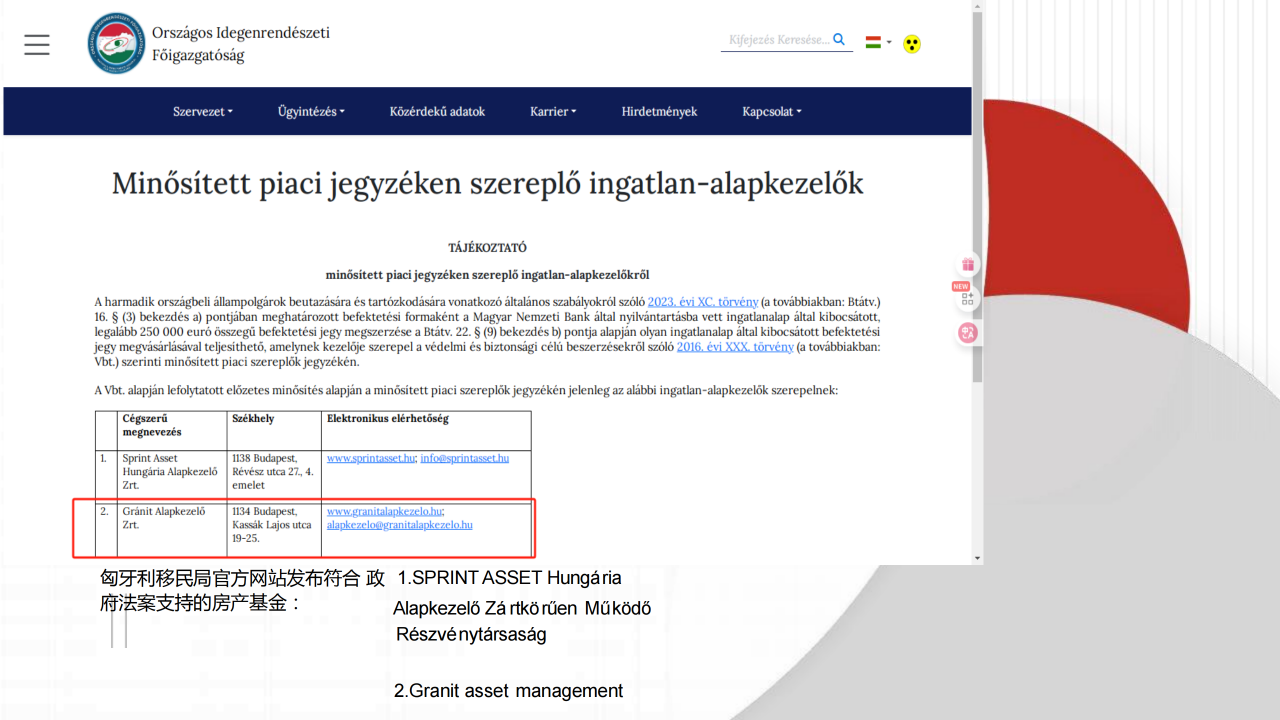Expand the Ügyintézés dropdown menu
Viewport: 1280px width, 720px height.
point(311,112)
